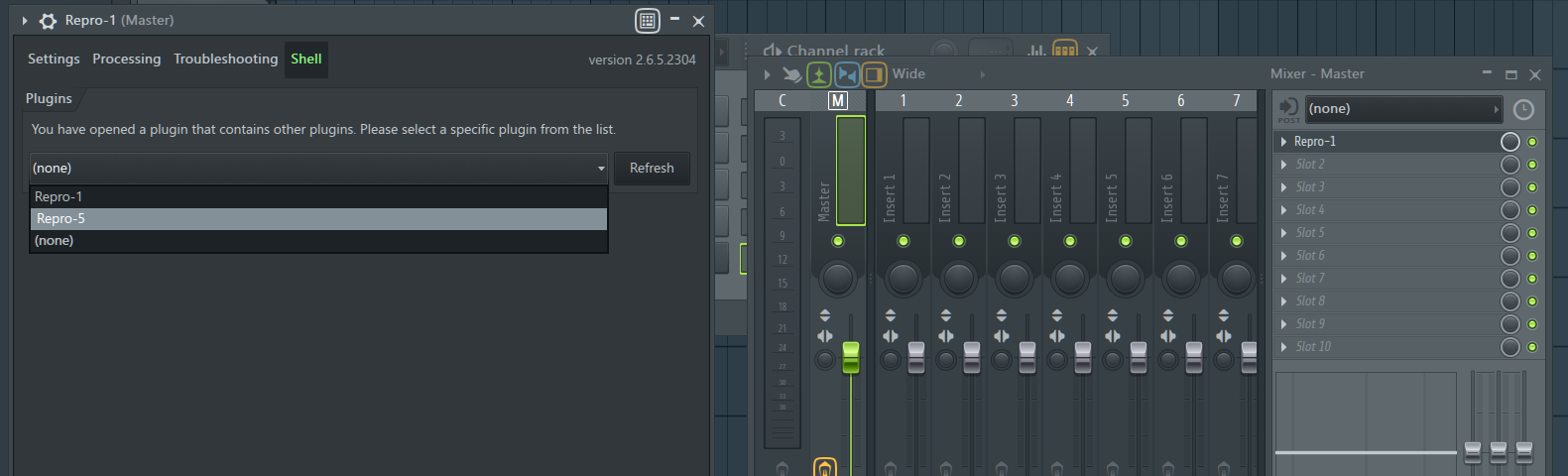Select the Shell tab
The image size is (1568, 476).
click(305, 59)
